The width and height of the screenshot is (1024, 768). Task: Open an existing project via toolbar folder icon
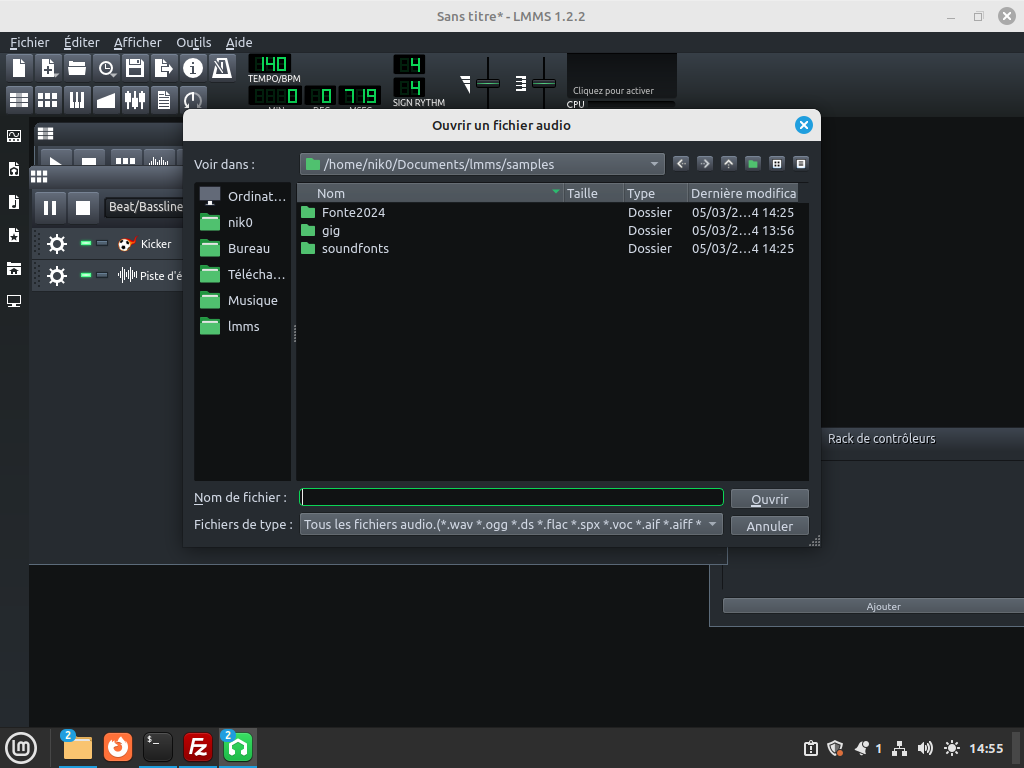click(77, 68)
